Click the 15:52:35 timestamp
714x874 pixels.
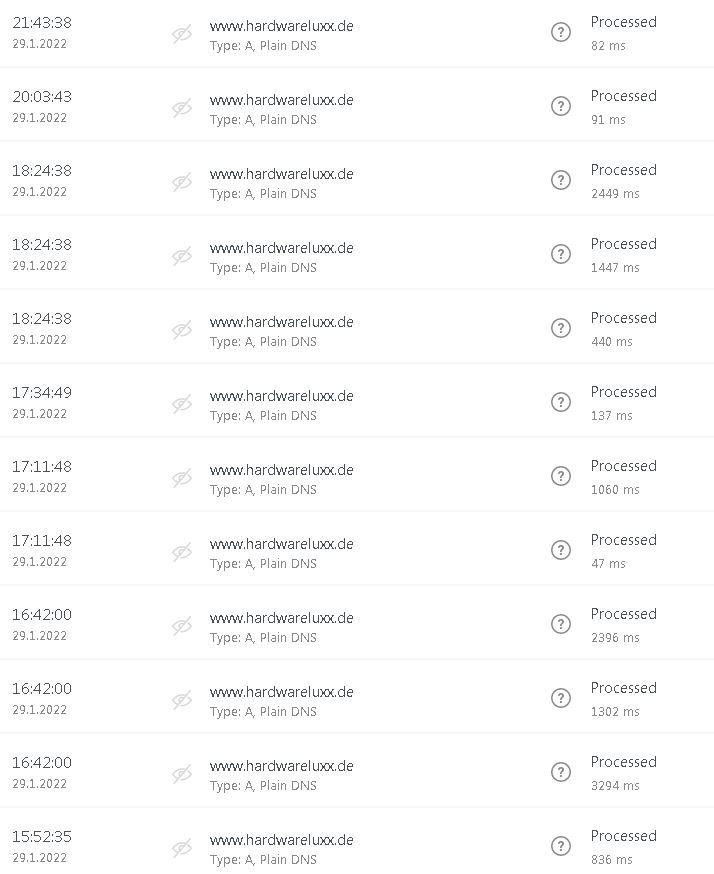[42, 837]
